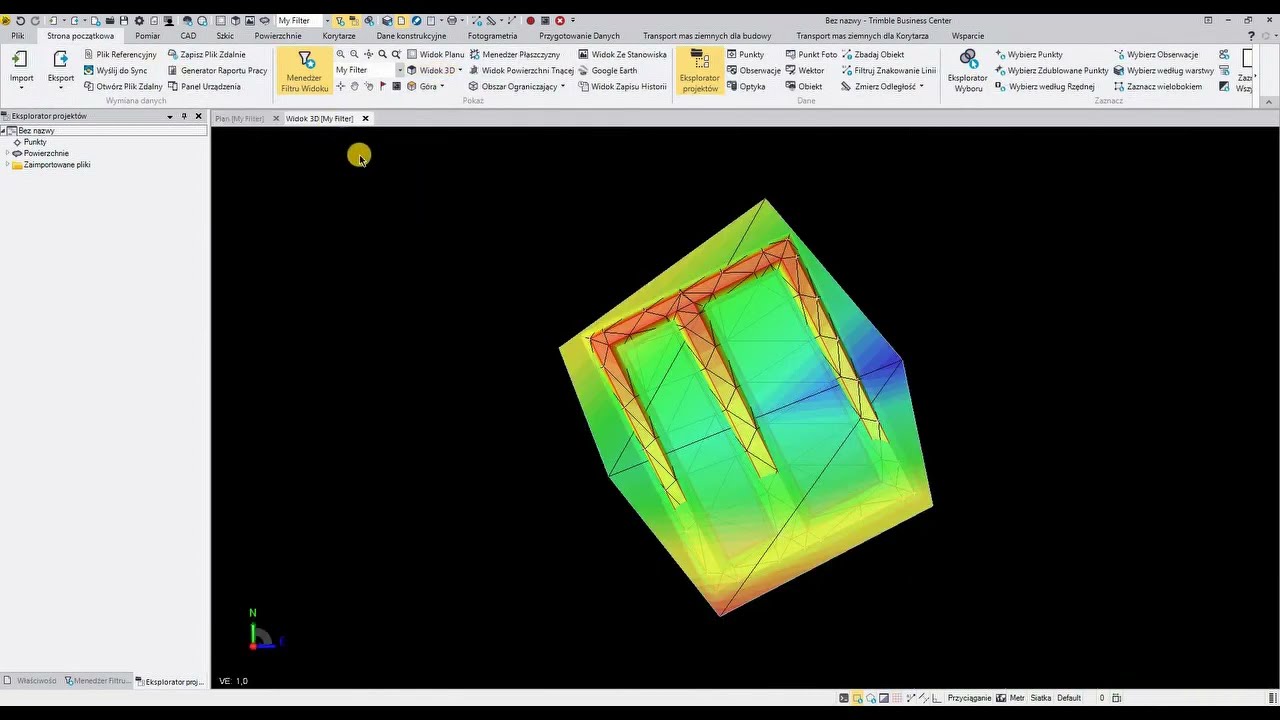Select Powierzchnie in project tree
1280x720 pixels.
point(46,153)
